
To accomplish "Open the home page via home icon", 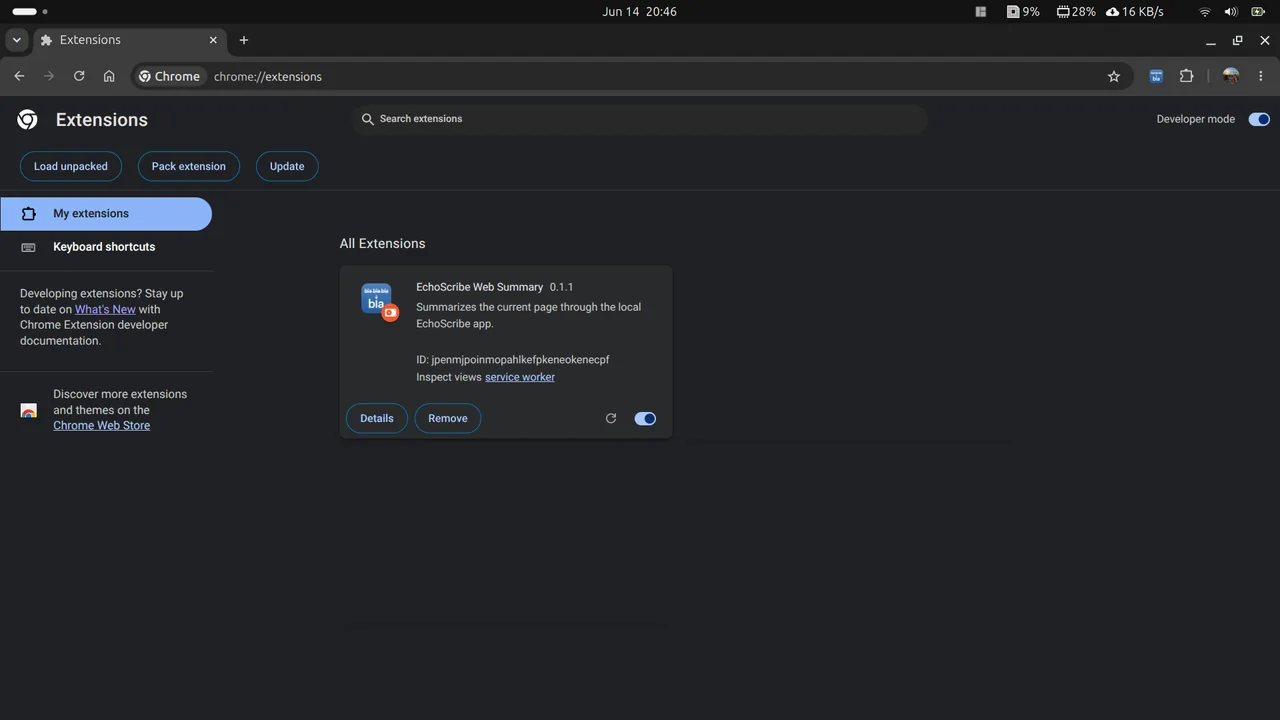I will click(109, 76).
